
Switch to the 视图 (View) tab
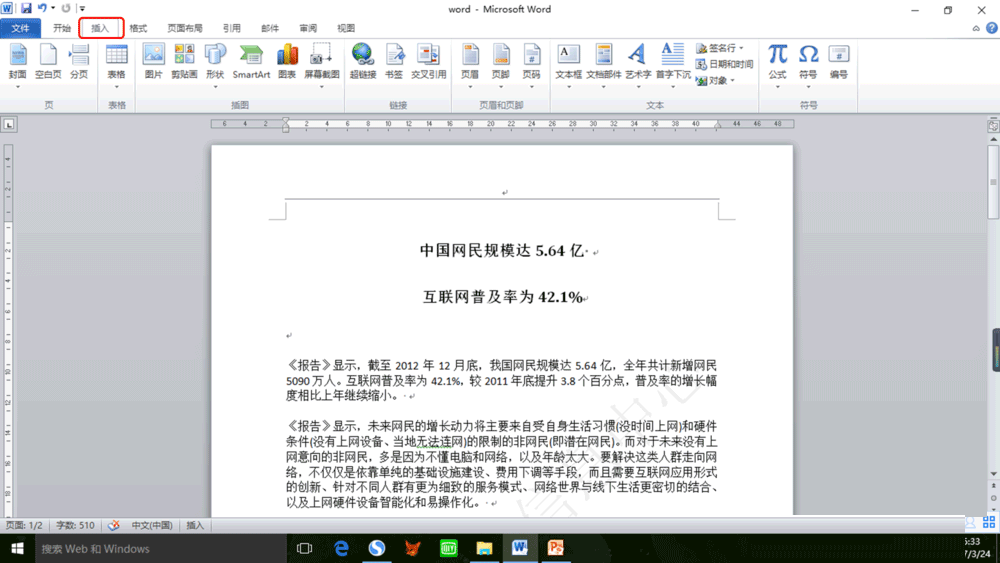[x=346, y=28]
